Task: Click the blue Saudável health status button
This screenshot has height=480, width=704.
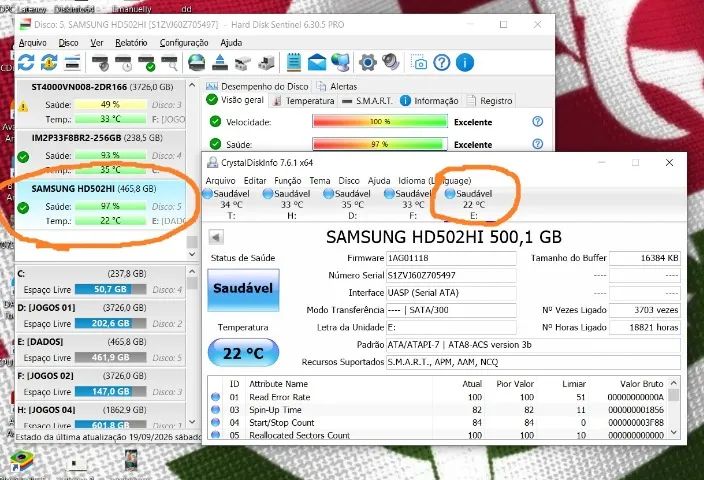Action: point(243,290)
